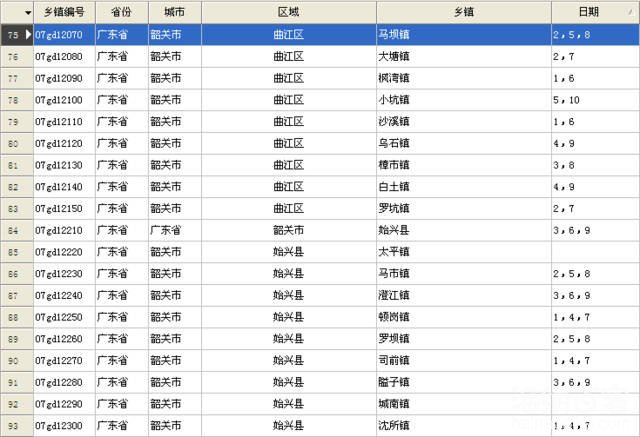Select row header number 93

17,426
